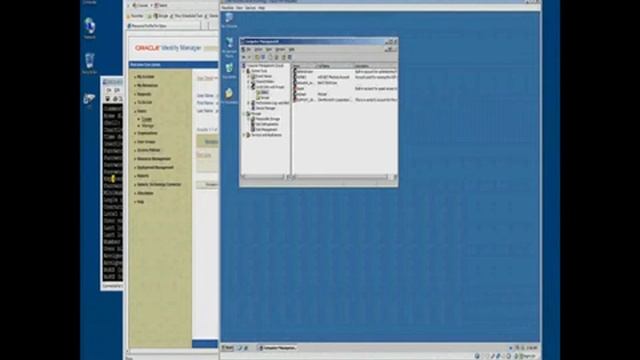Expand Removable Storage node

click(x=248, y=119)
